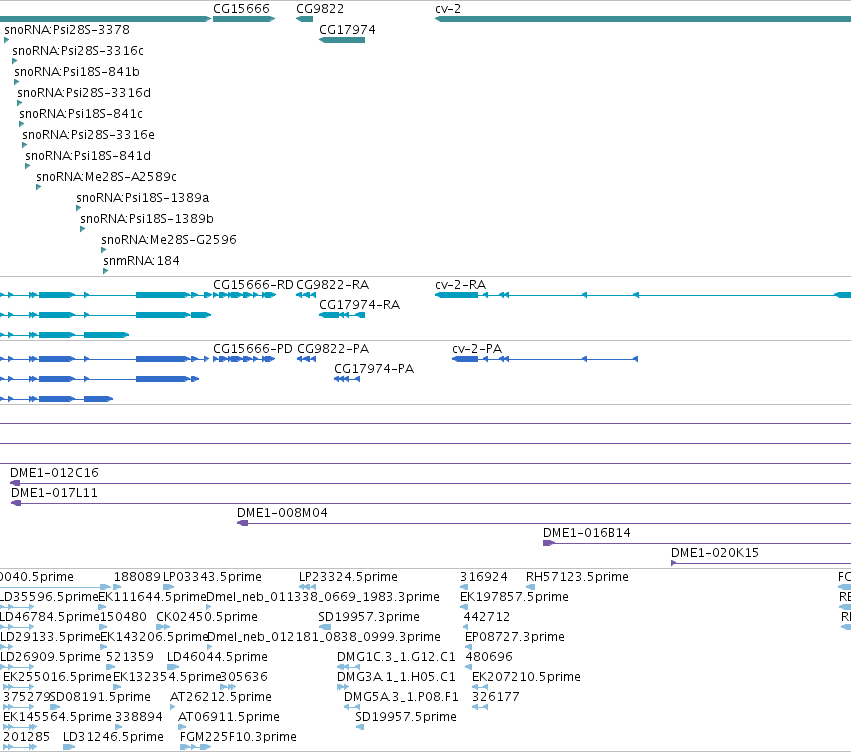851x752 pixels.
Task: Click EST AT06911.5prime
Action: coord(228,717)
